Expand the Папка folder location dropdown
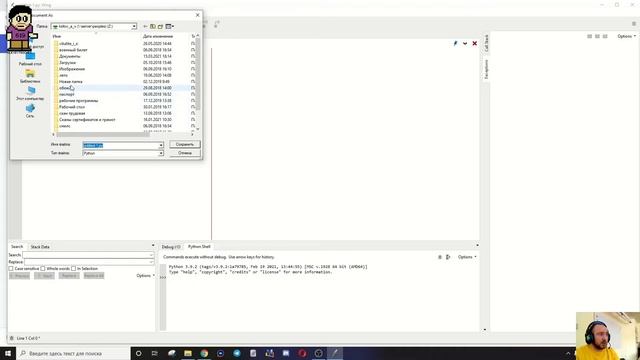The height and width of the screenshot is (360, 640). coord(134,27)
